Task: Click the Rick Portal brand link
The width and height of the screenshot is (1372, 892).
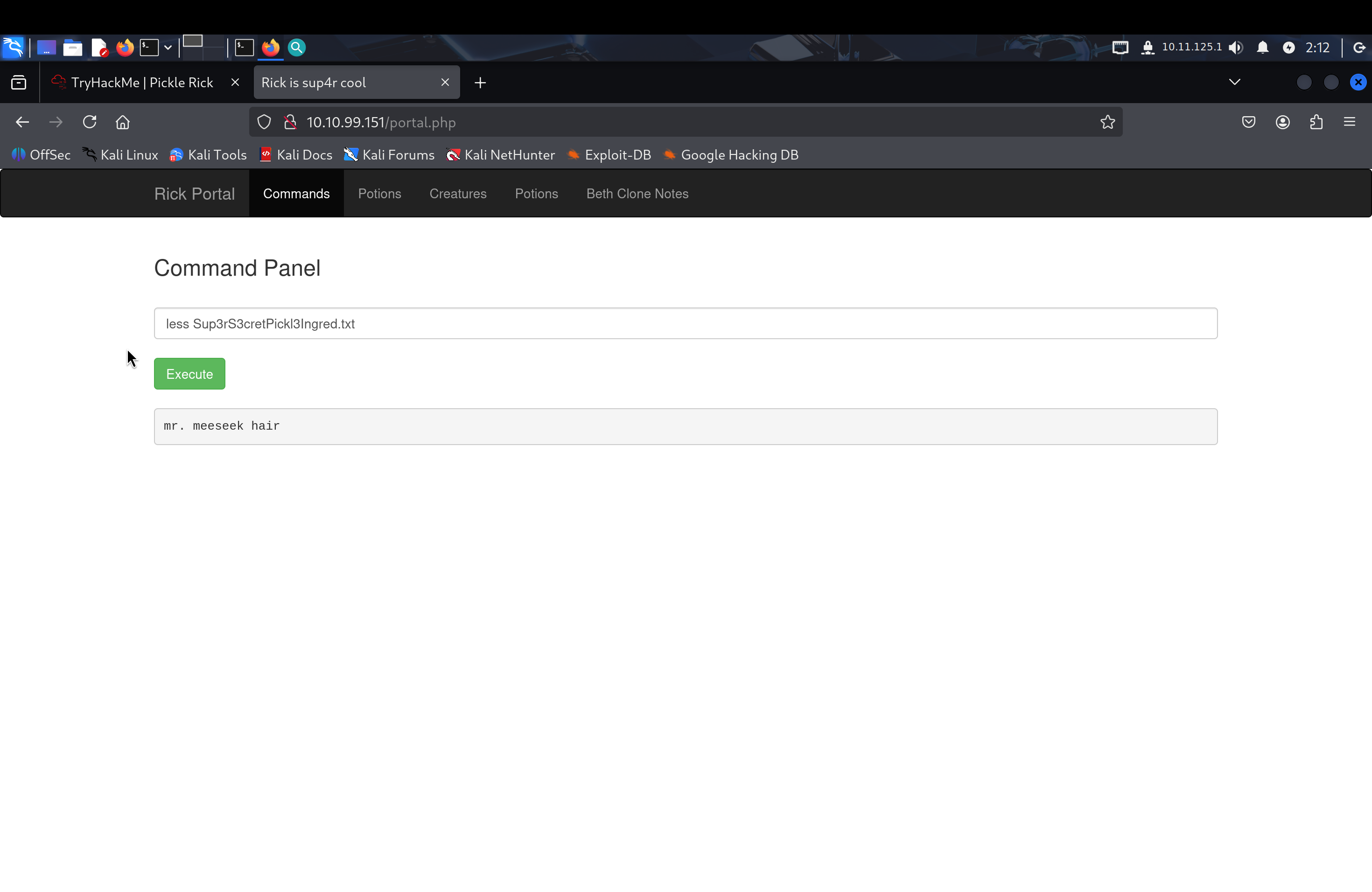Action: [194, 194]
